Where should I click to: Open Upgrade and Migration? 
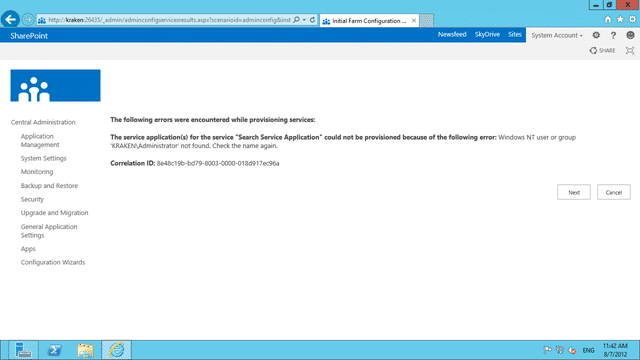pos(54,213)
